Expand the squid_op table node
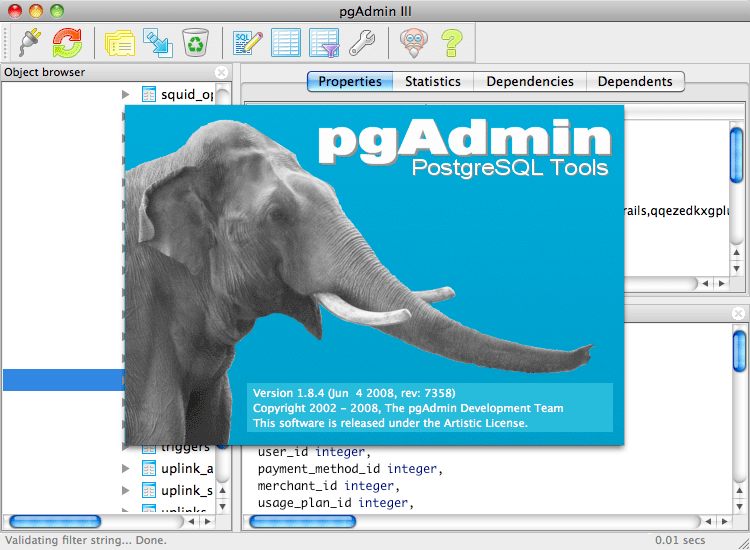This screenshot has width=750, height=550. [x=126, y=94]
